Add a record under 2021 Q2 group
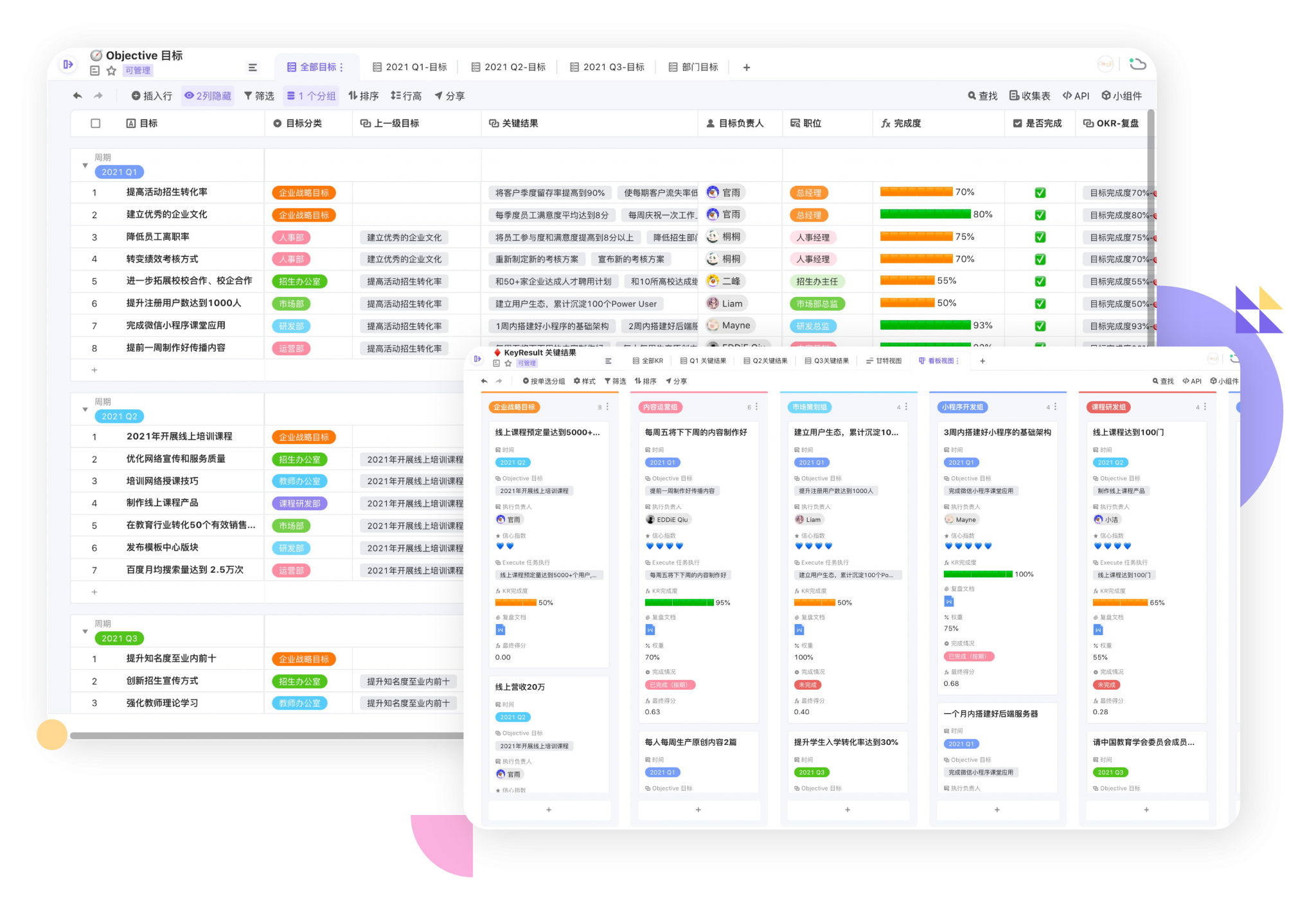1316x905 pixels. click(x=94, y=592)
